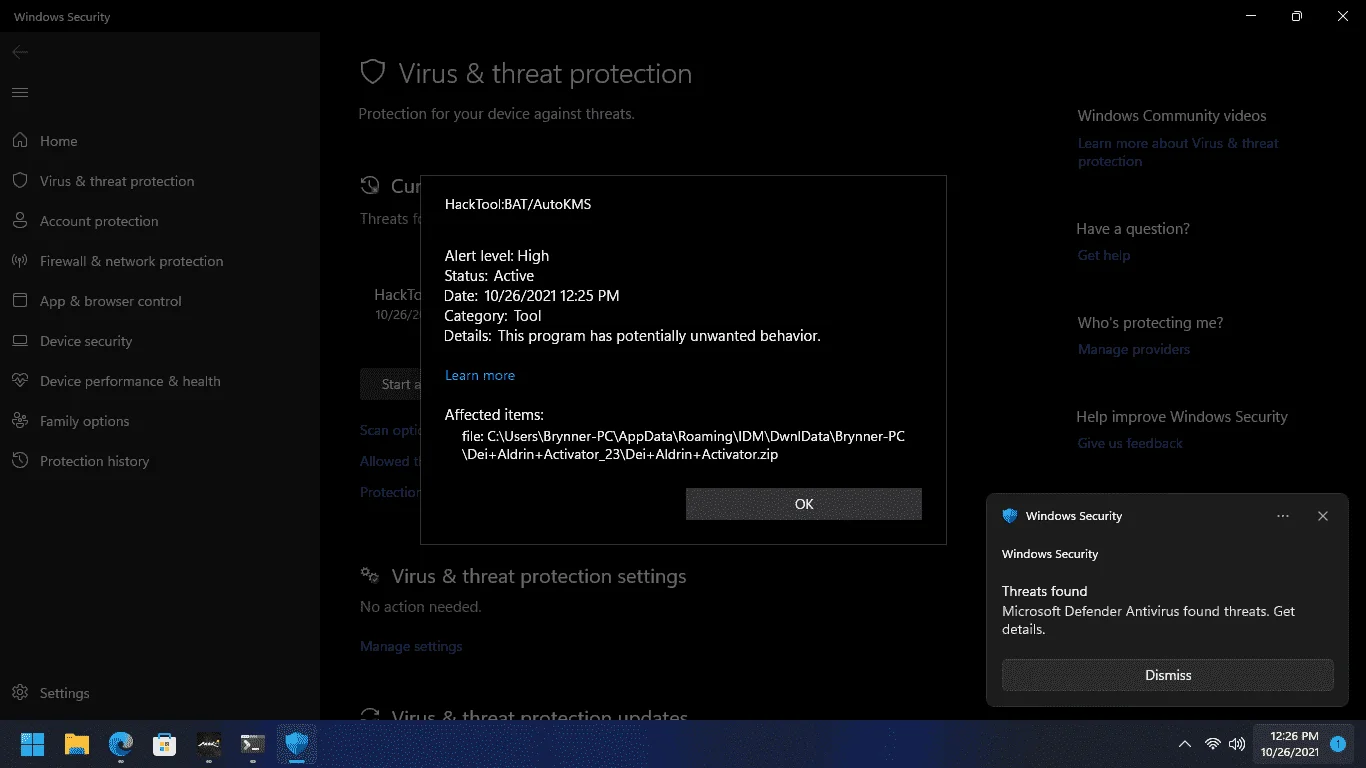
Task: Click the Wi-Fi icon in system tray
Action: 1213,744
